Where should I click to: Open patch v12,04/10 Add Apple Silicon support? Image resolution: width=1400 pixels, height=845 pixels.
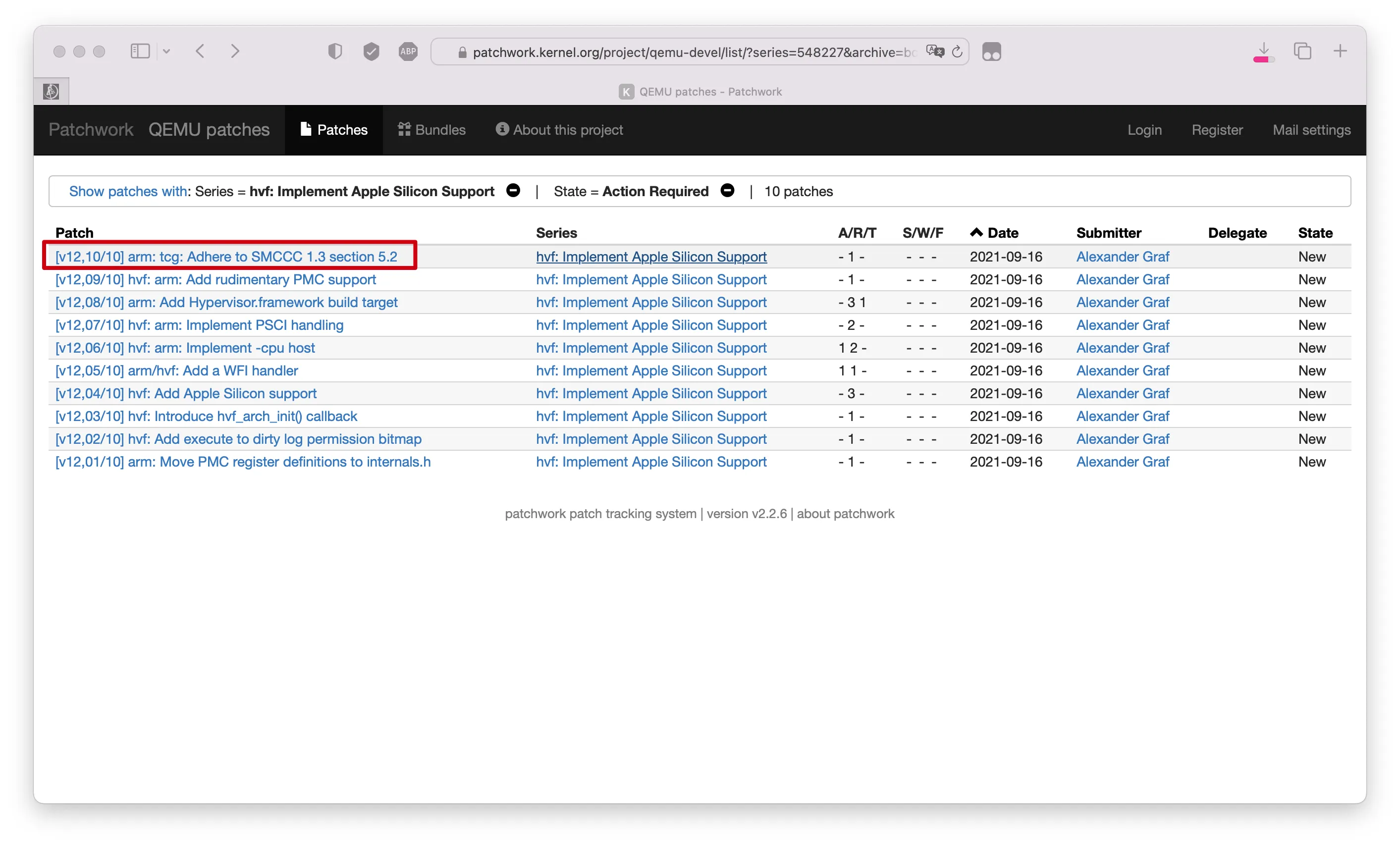coord(186,393)
